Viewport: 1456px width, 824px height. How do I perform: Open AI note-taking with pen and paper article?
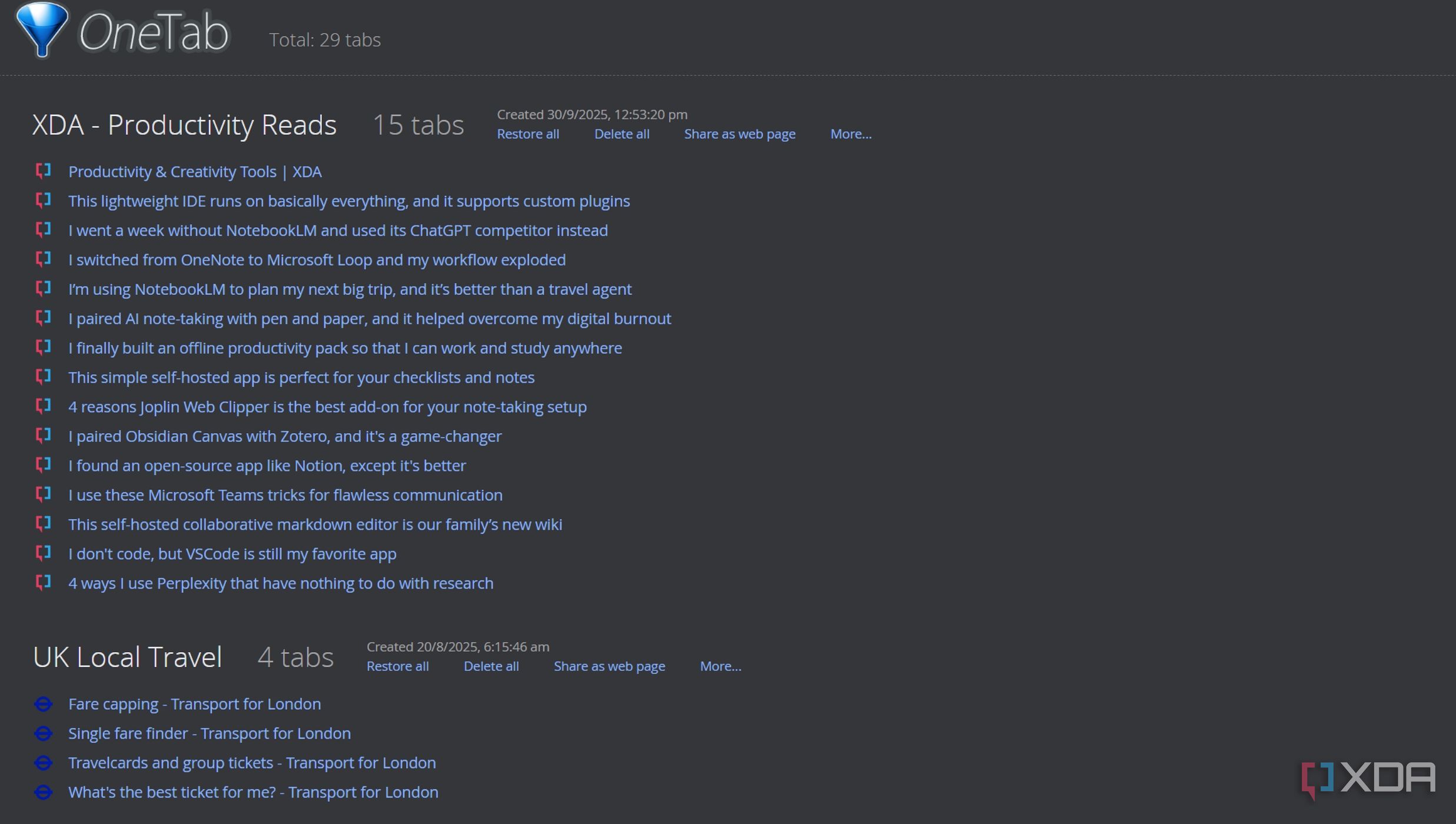[370, 318]
